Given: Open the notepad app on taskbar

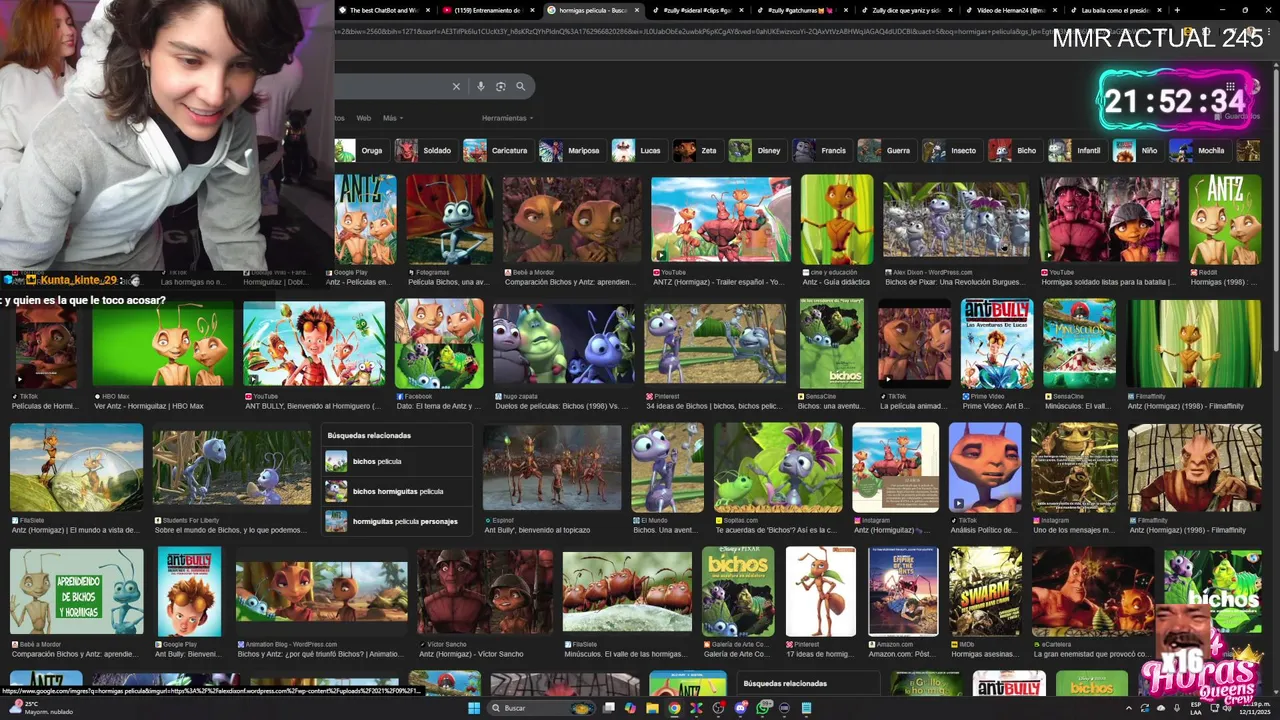Looking at the screenshot, I should [806, 708].
